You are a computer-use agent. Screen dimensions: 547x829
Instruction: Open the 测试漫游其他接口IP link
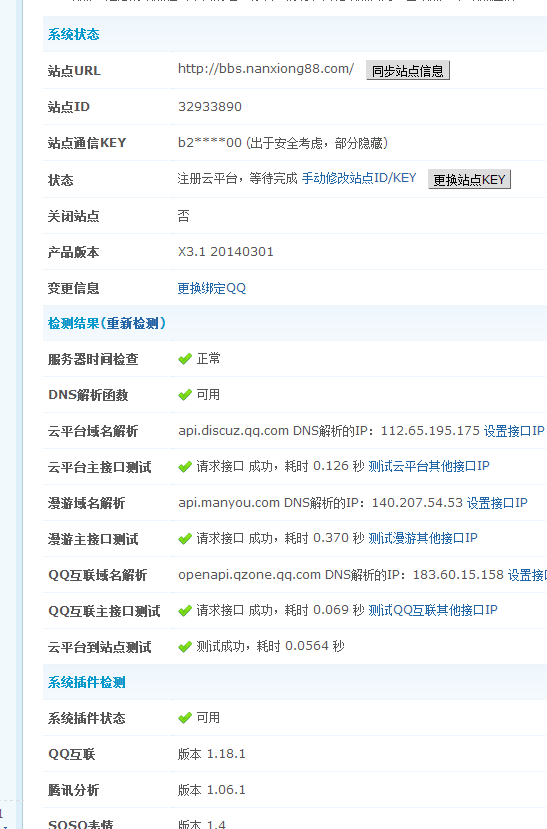click(x=423, y=538)
